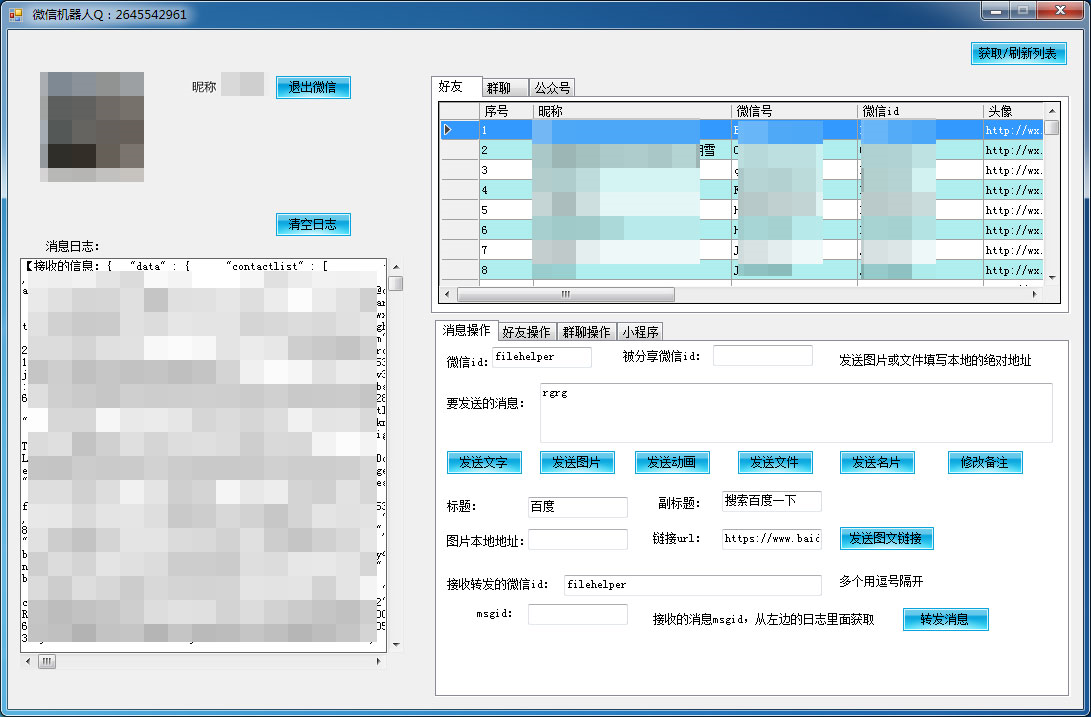Click the 退出微信 button
The height and width of the screenshot is (717, 1091).
coord(312,87)
